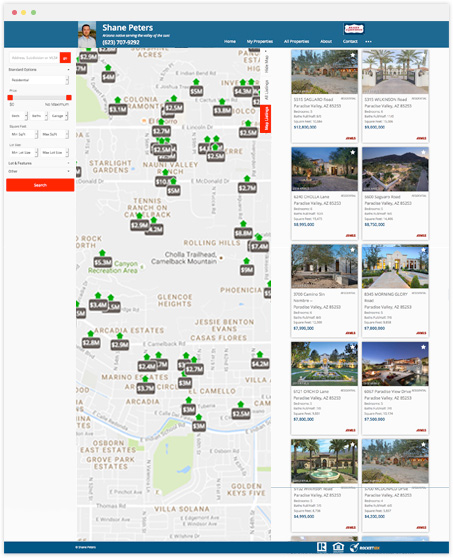Star the 6240 Cholla Lane listing

coord(353,152)
